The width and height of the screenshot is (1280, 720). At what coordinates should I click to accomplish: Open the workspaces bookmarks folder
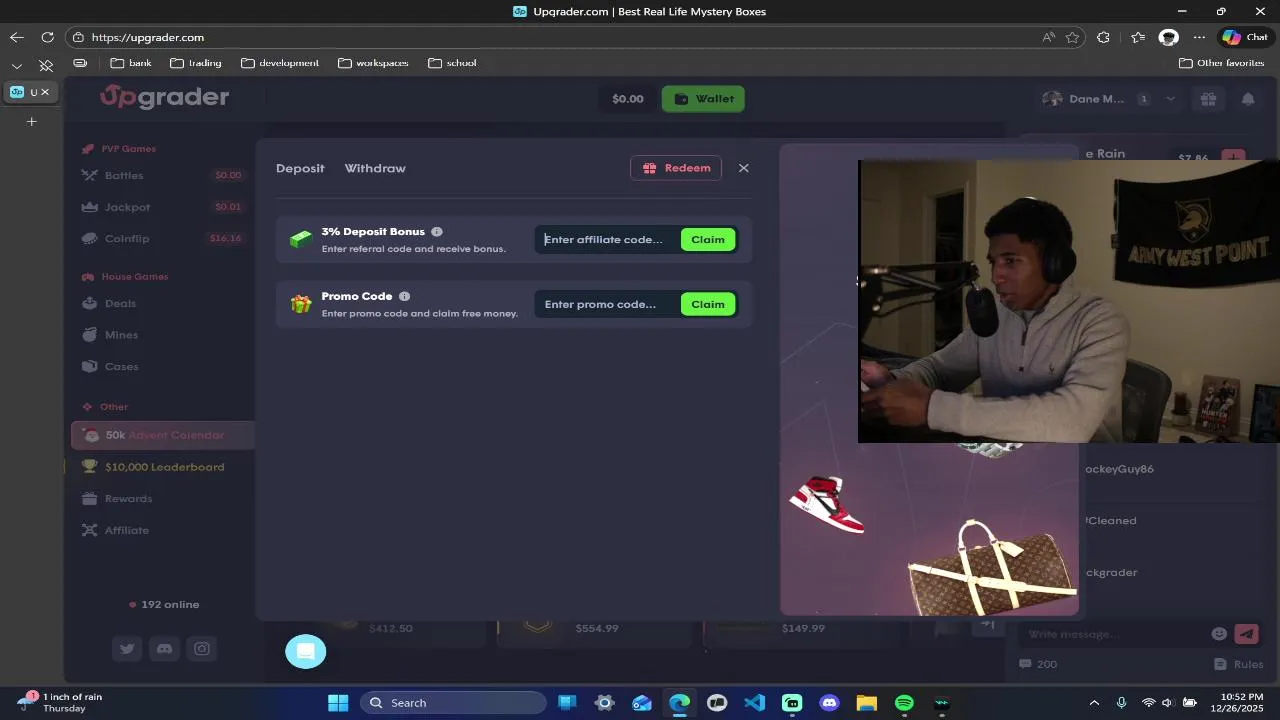pyautogui.click(x=373, y=63)
